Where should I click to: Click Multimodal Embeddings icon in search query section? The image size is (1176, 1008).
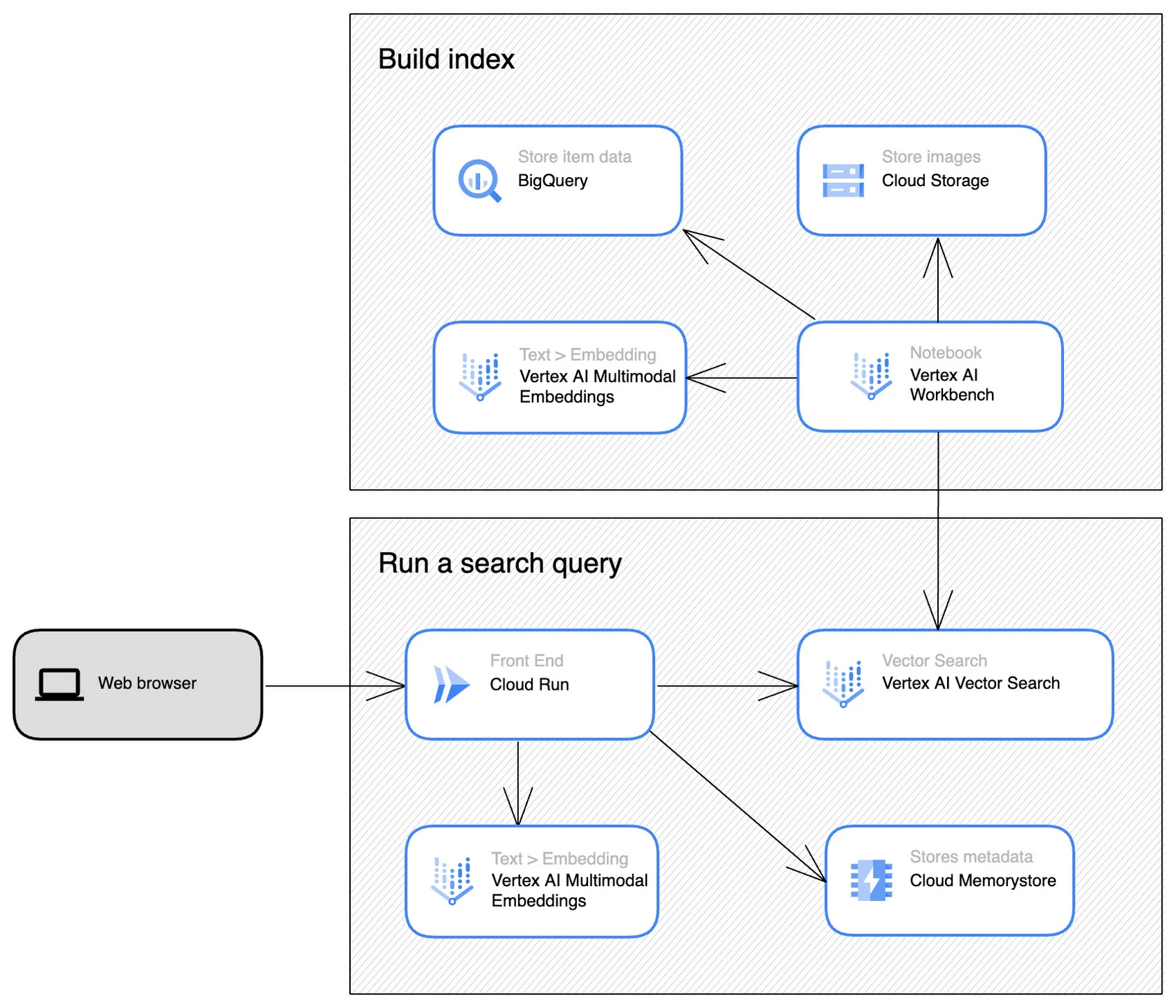tap(452, 880)
